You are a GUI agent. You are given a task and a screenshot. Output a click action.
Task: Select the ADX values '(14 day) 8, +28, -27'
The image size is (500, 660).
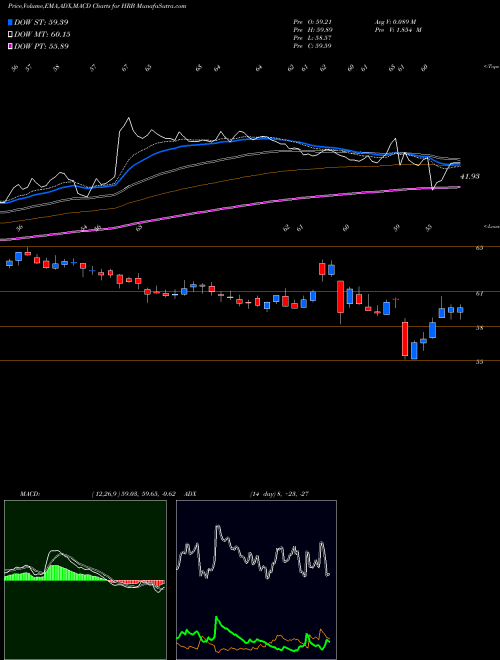(280, 494)
